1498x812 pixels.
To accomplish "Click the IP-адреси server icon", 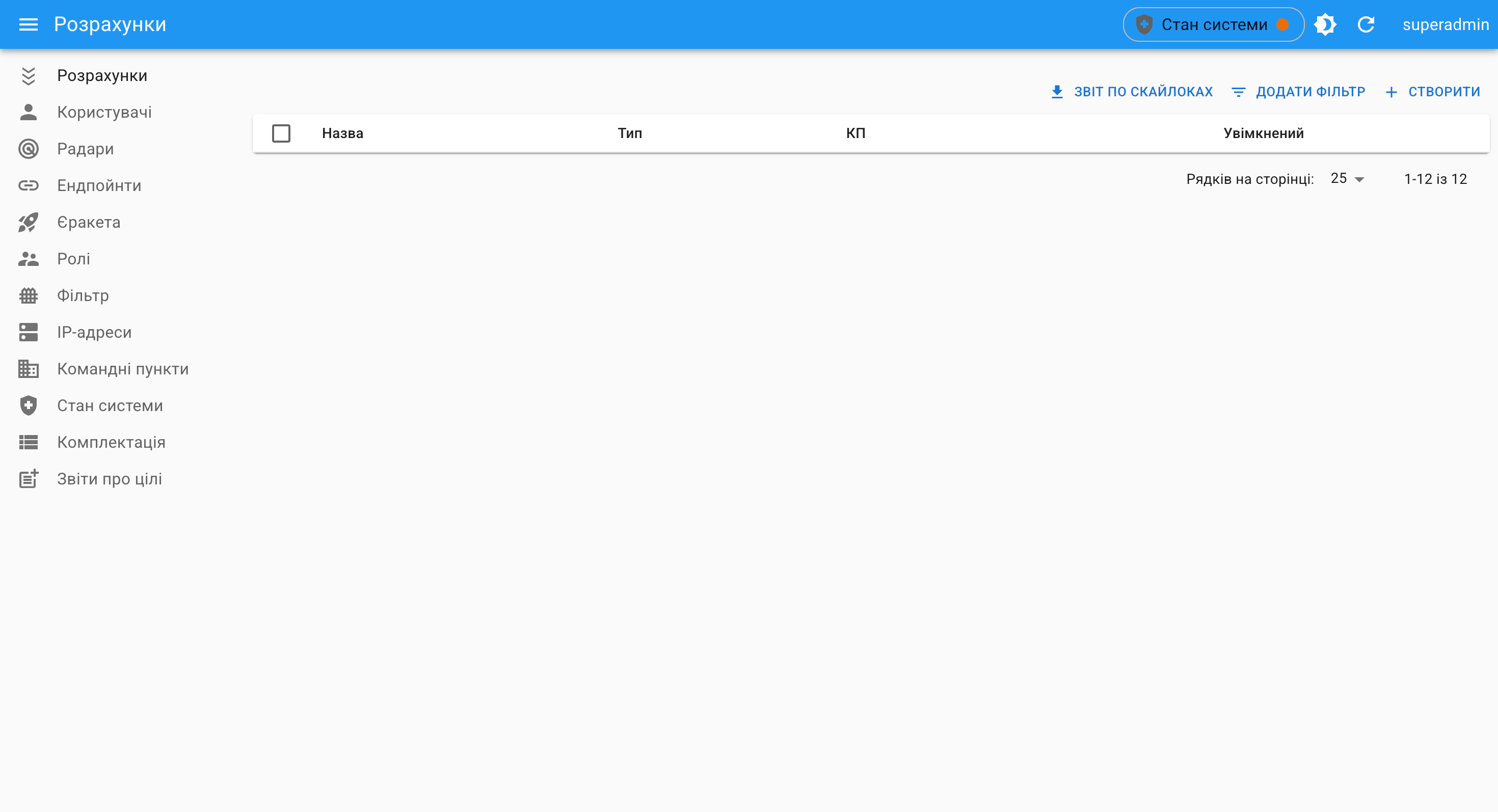I will [x=28, y=332].
